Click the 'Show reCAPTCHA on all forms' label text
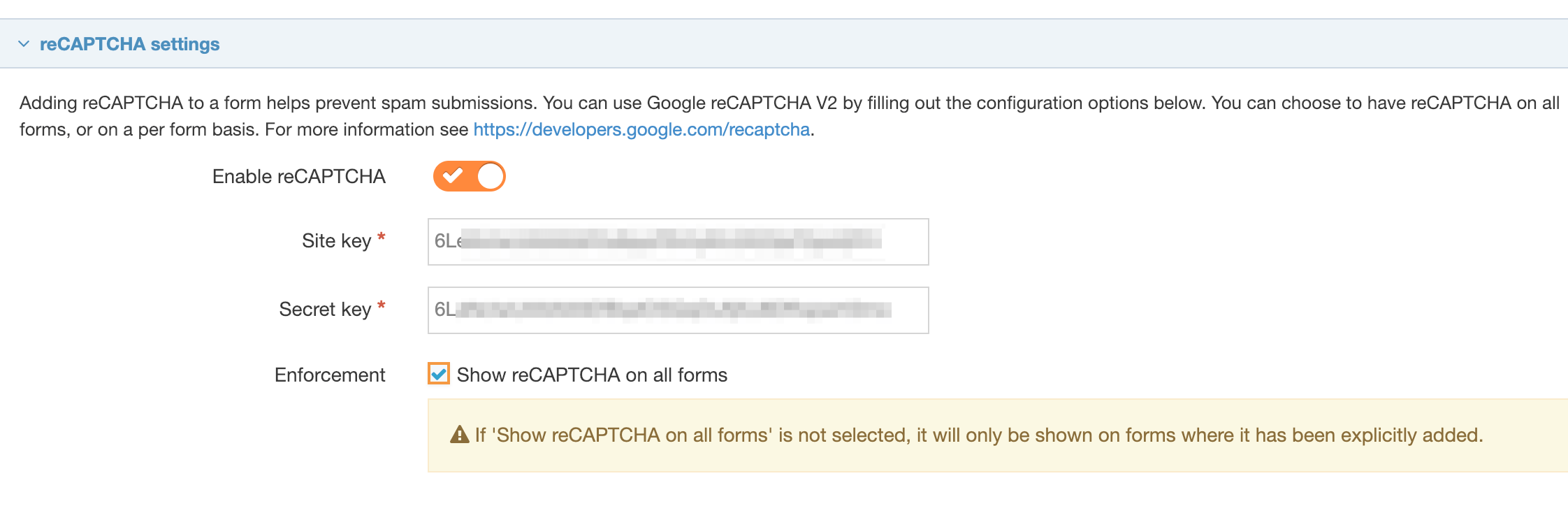Image resolution: width=1568 pixels, height=527 pixels. click(x=592, y=375)
